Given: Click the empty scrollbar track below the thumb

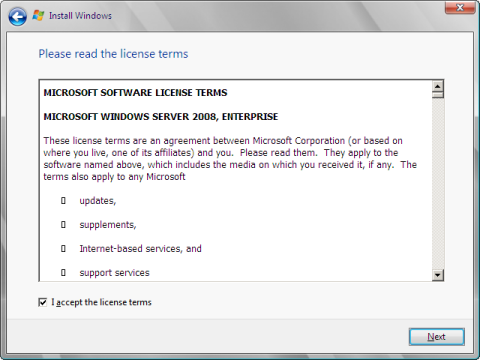Looking at the screenshot, I should (438, 184).
